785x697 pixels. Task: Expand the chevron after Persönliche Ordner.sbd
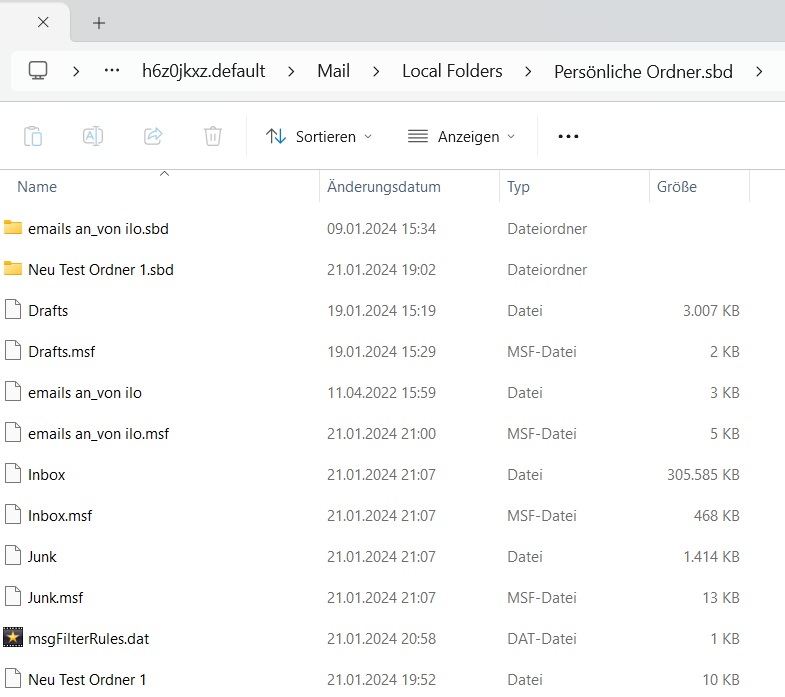click(x=760, y=71)
